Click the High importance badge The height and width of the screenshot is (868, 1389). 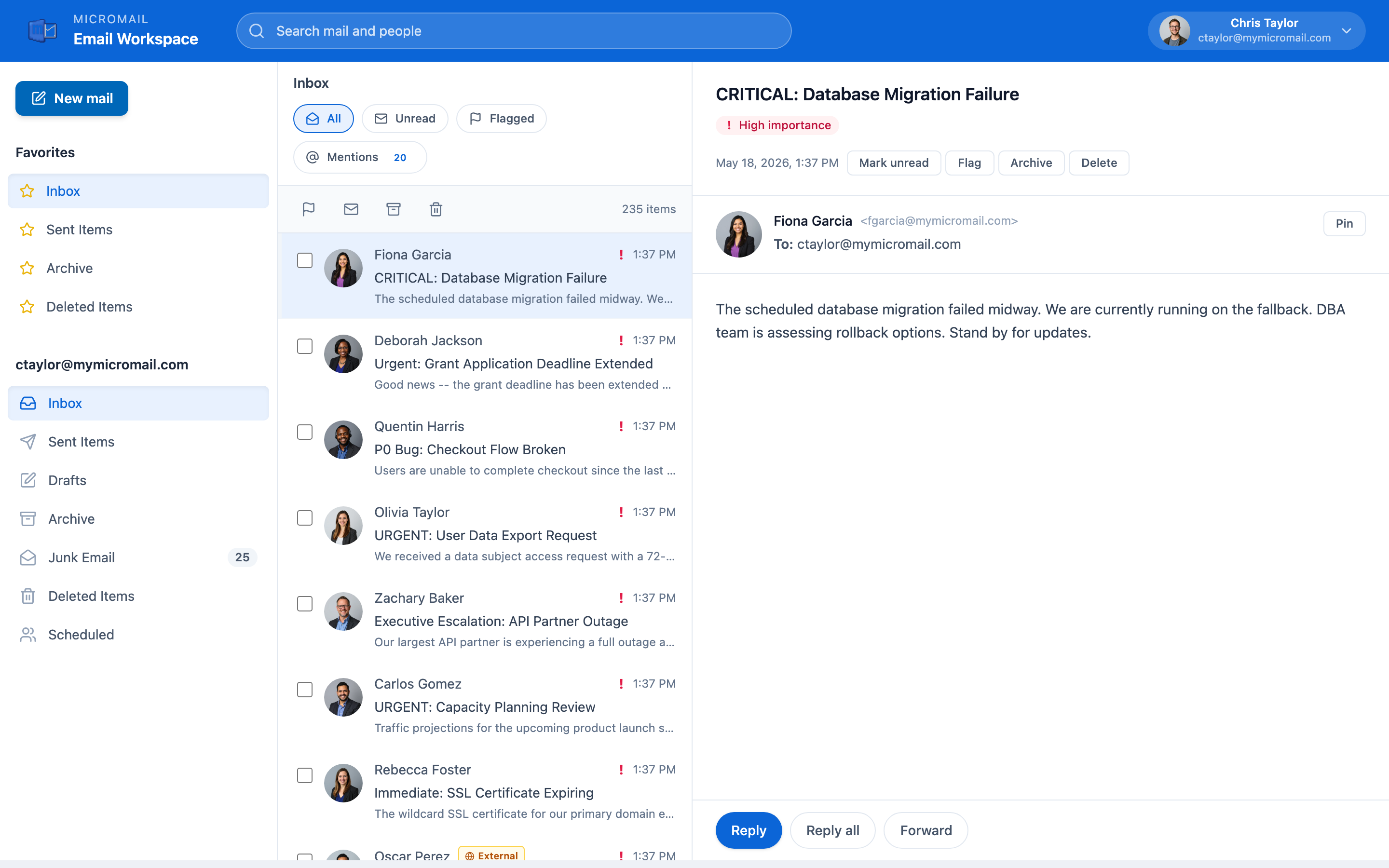coord(777,125)
